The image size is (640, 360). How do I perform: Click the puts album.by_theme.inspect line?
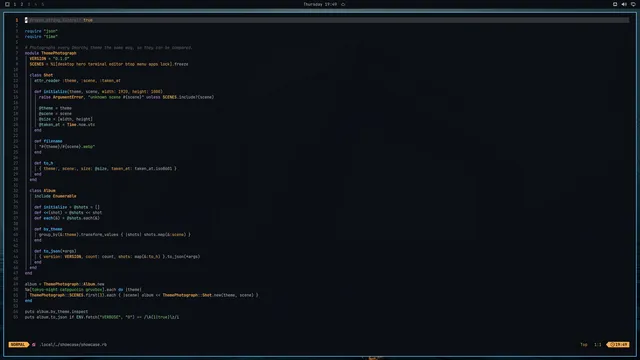(56, 311)
